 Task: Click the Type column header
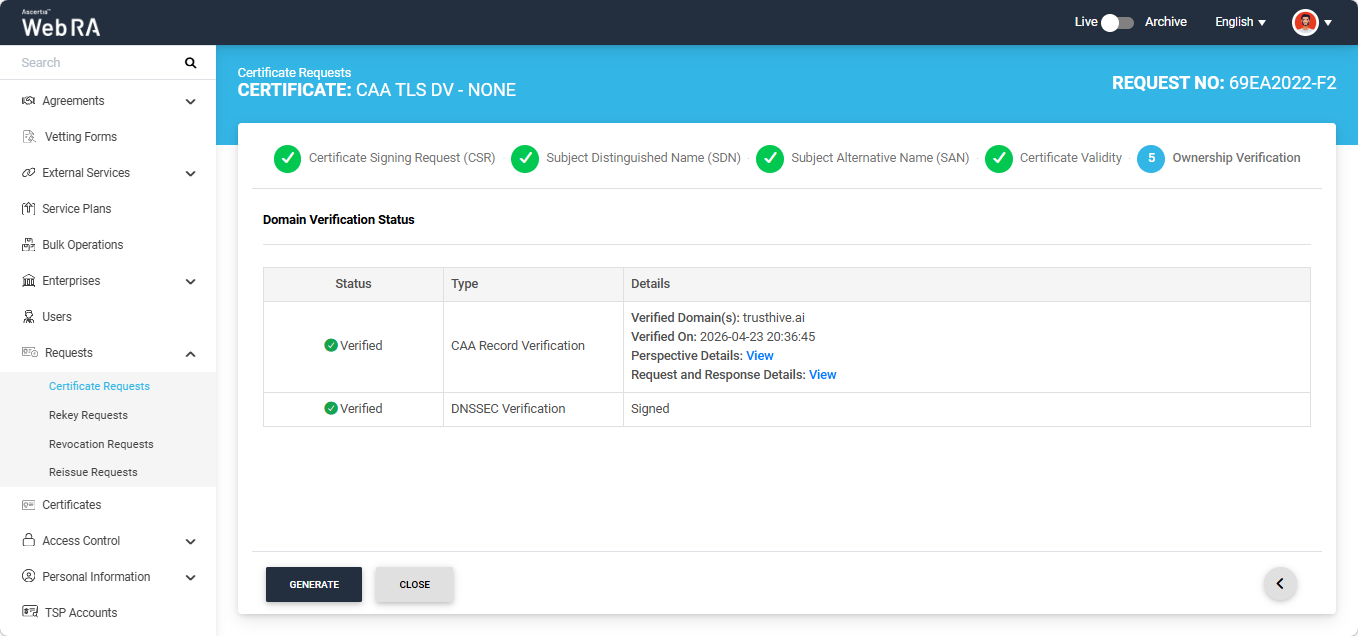[533, 284]
